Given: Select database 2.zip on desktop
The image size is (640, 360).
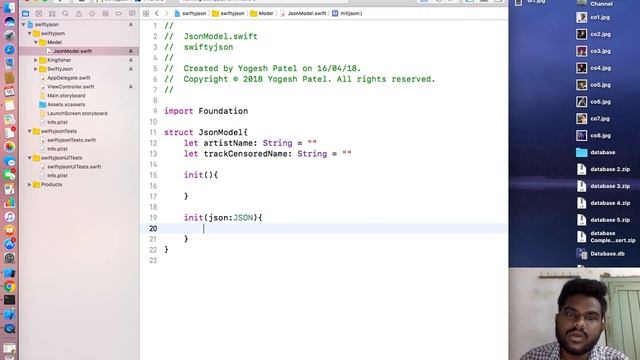Looking at the screenshot, I should point(603,169).
